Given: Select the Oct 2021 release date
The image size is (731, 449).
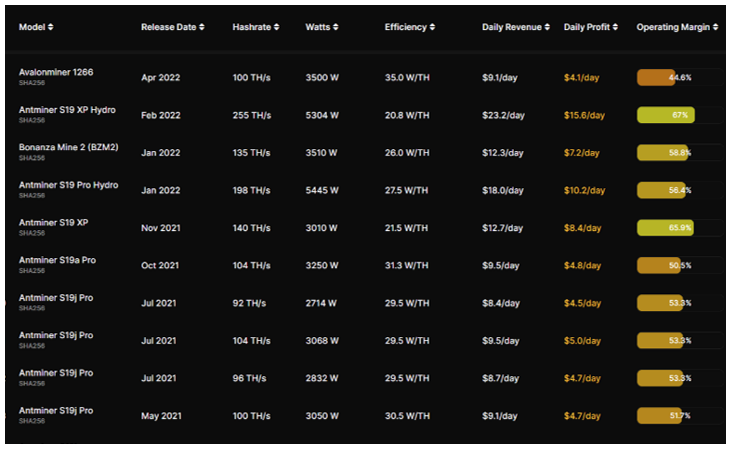Looking at the screenshot, I should point(160,265).
